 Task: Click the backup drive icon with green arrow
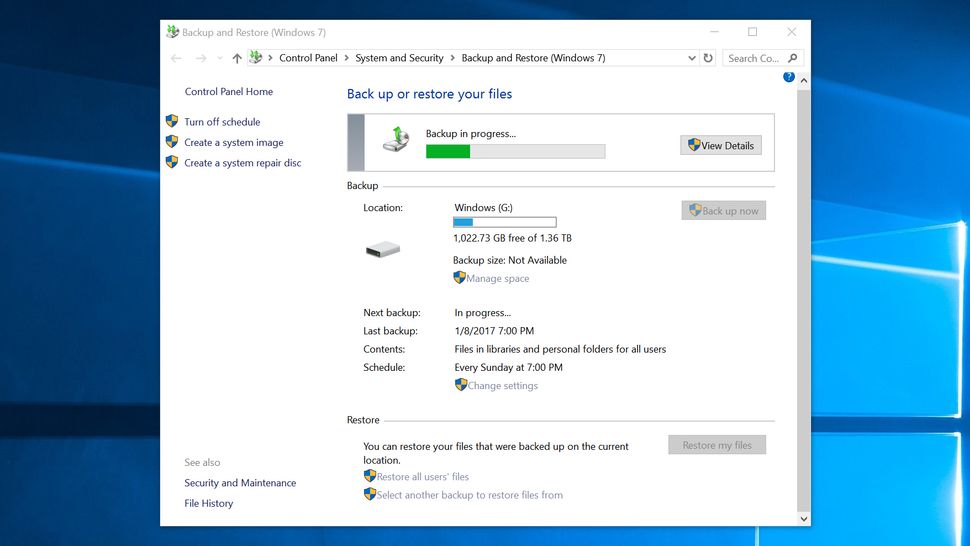(396, 139)
